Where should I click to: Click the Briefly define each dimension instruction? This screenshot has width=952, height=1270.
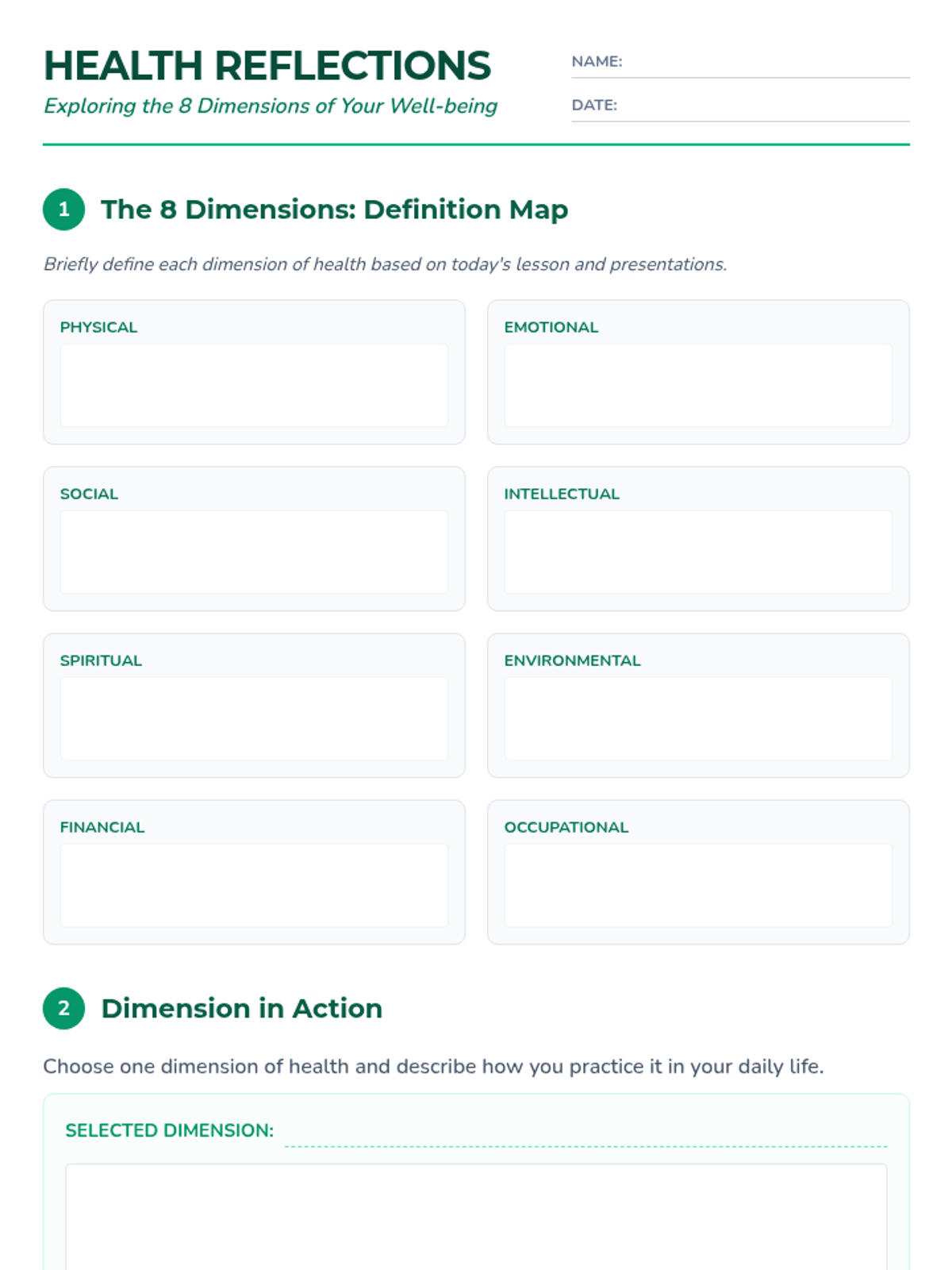tap(385, 264)
